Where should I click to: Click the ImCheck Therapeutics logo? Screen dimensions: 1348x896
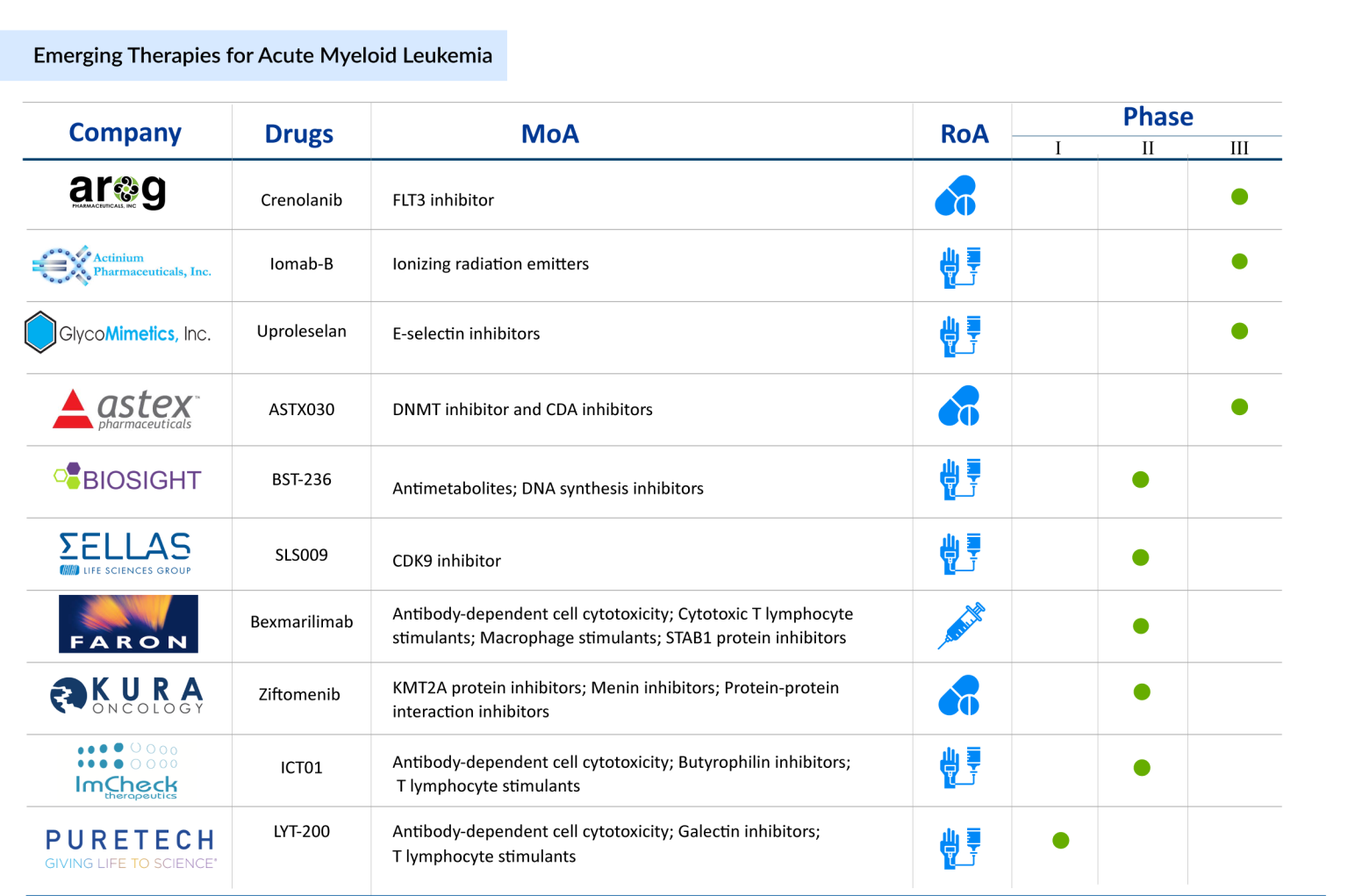point(126,767)
